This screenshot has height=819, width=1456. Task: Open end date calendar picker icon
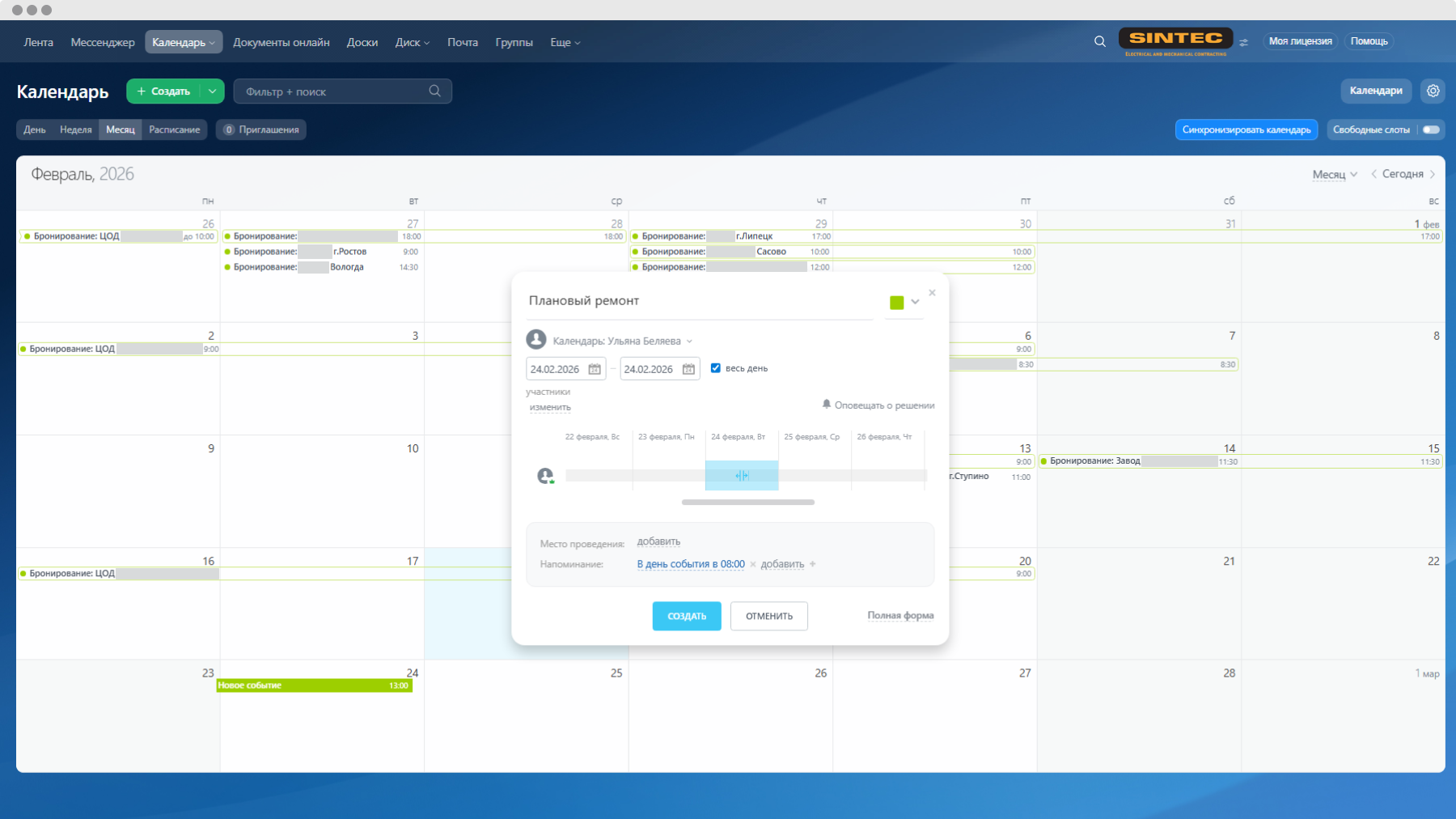[x=688, y=369]
